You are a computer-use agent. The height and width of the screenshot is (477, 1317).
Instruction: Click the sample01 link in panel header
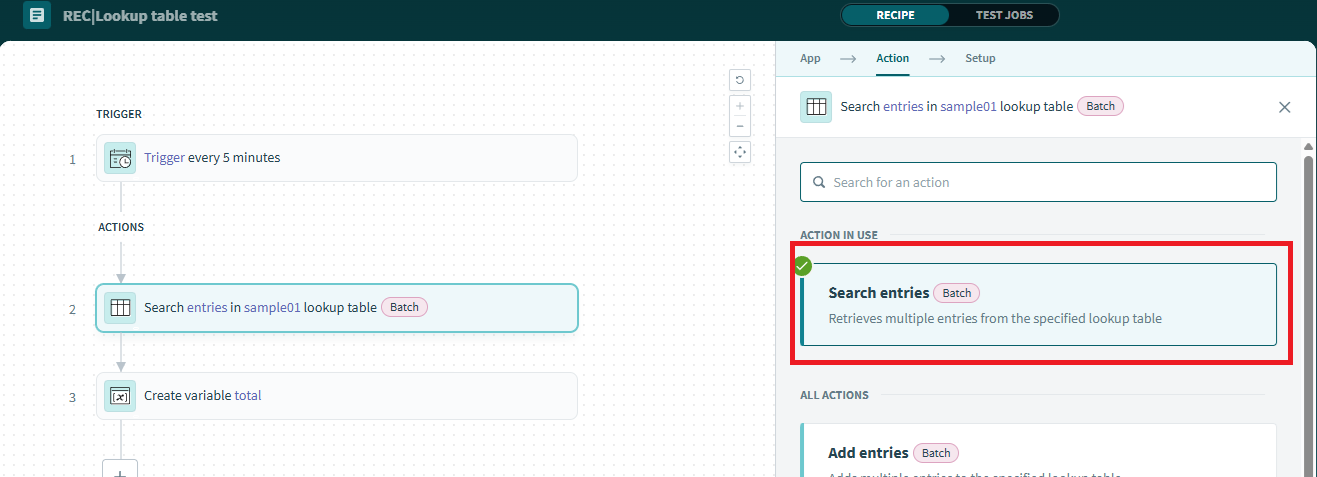tap(968, 106)
